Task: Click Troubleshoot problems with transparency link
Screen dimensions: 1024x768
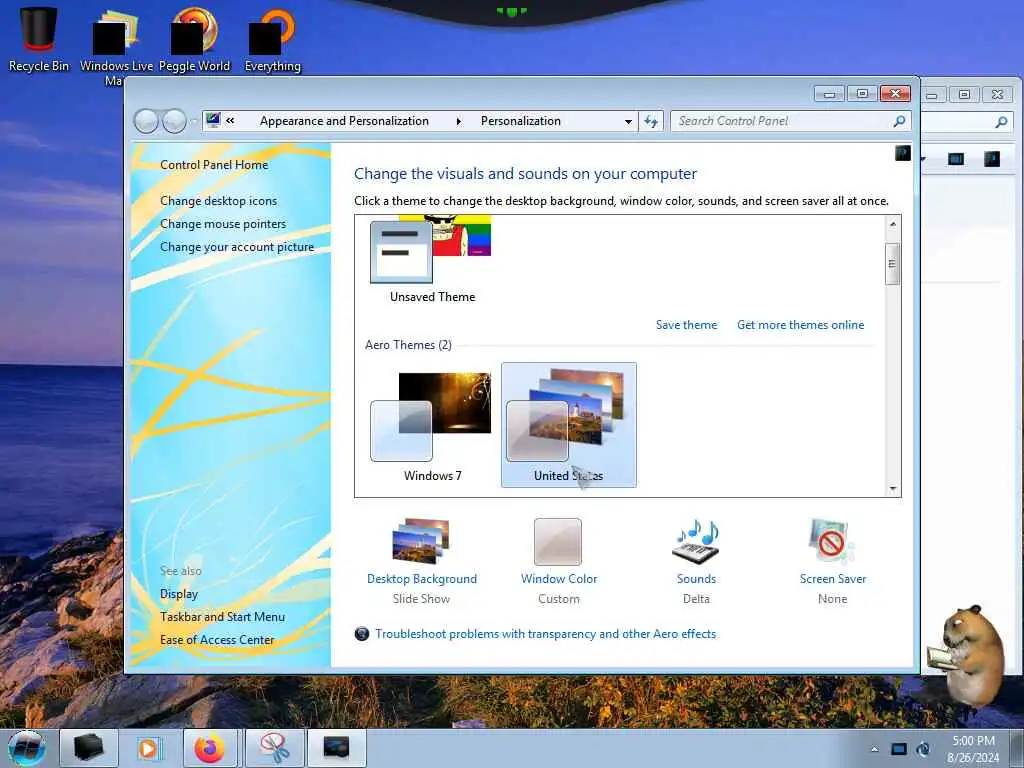Action: (x=545, y=633)
